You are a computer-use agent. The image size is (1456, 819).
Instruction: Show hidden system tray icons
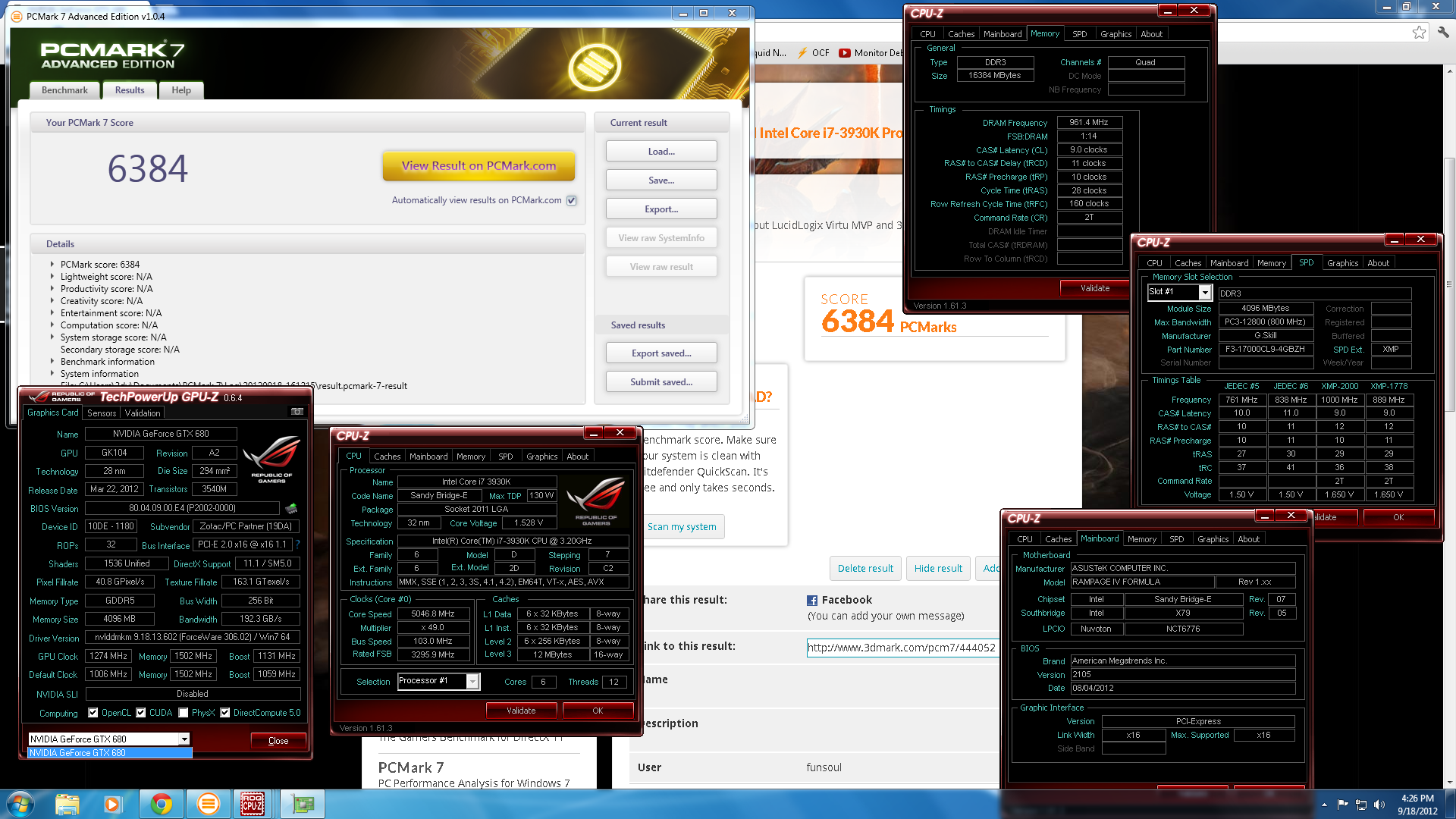click(1324, 805)
